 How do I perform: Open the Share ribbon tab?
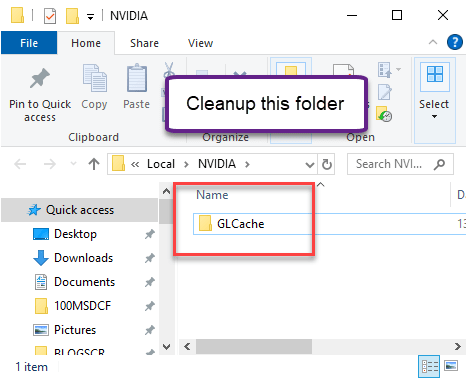(144, 43)
